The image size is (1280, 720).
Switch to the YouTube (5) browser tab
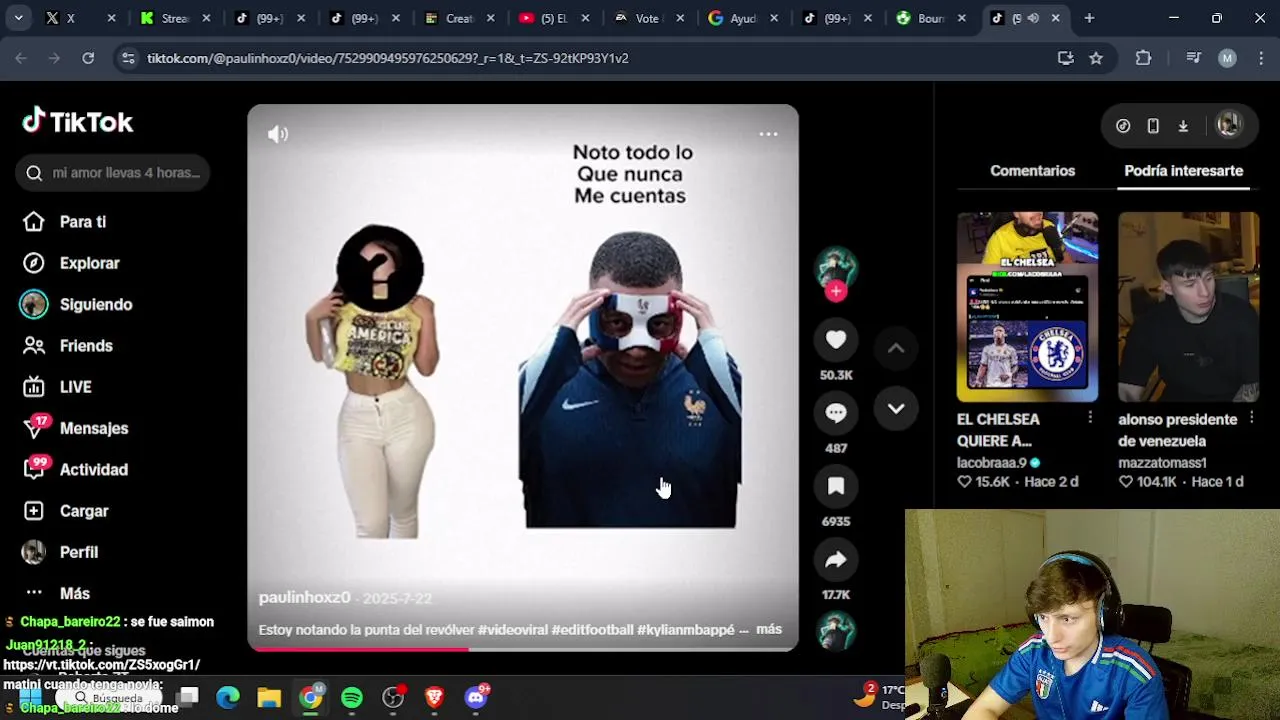[x=553, y=18]
